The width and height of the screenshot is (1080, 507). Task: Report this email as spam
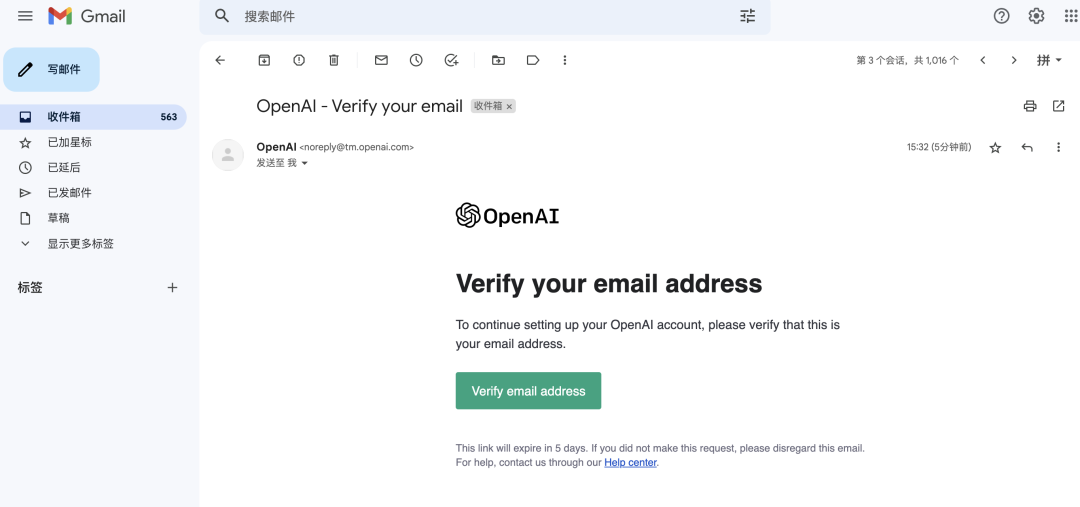(x=299, y=60)
